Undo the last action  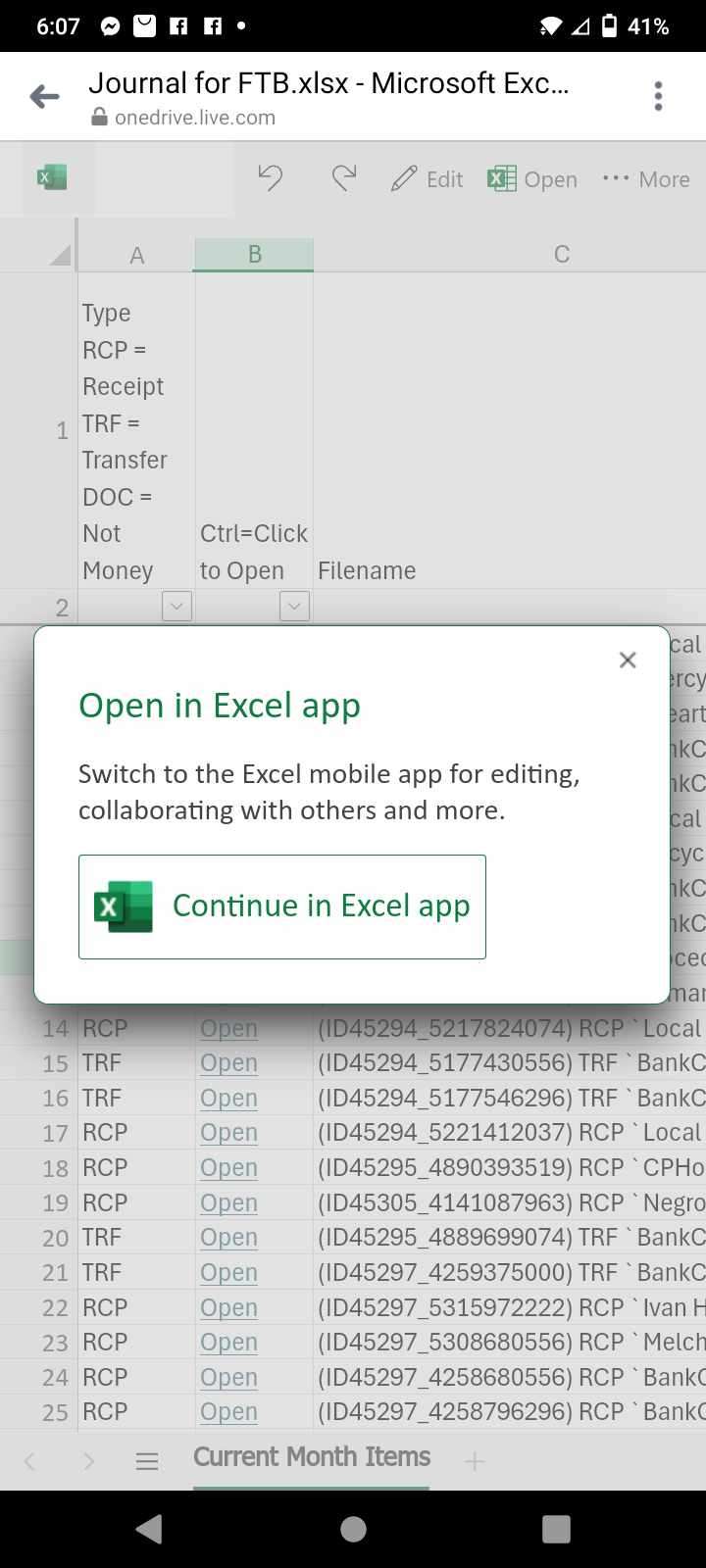click(x=271, y=178)
